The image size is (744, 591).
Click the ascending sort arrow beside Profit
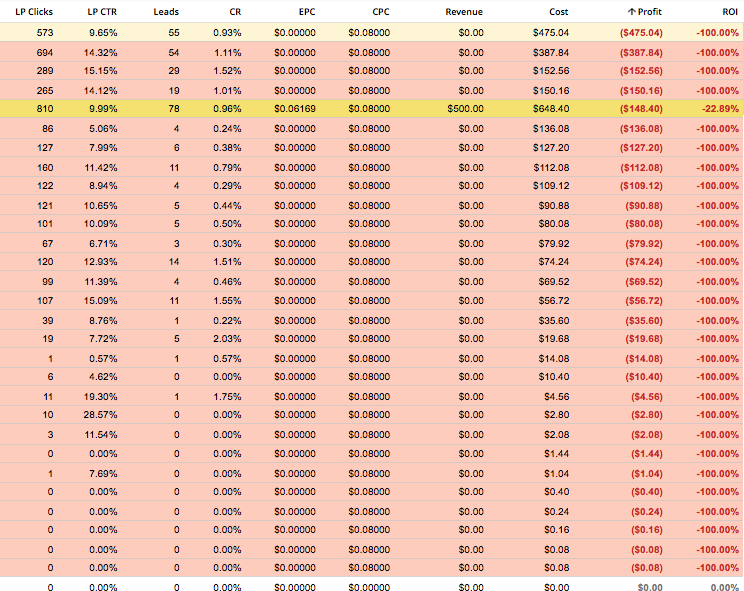point(631,12)
